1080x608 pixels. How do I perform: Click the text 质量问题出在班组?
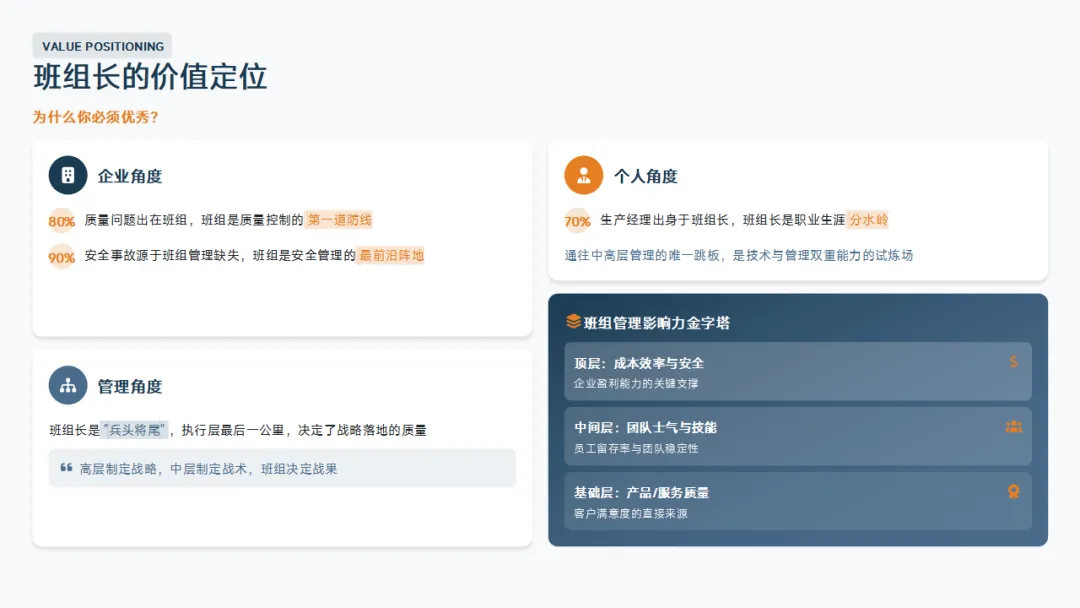[136, 220]
